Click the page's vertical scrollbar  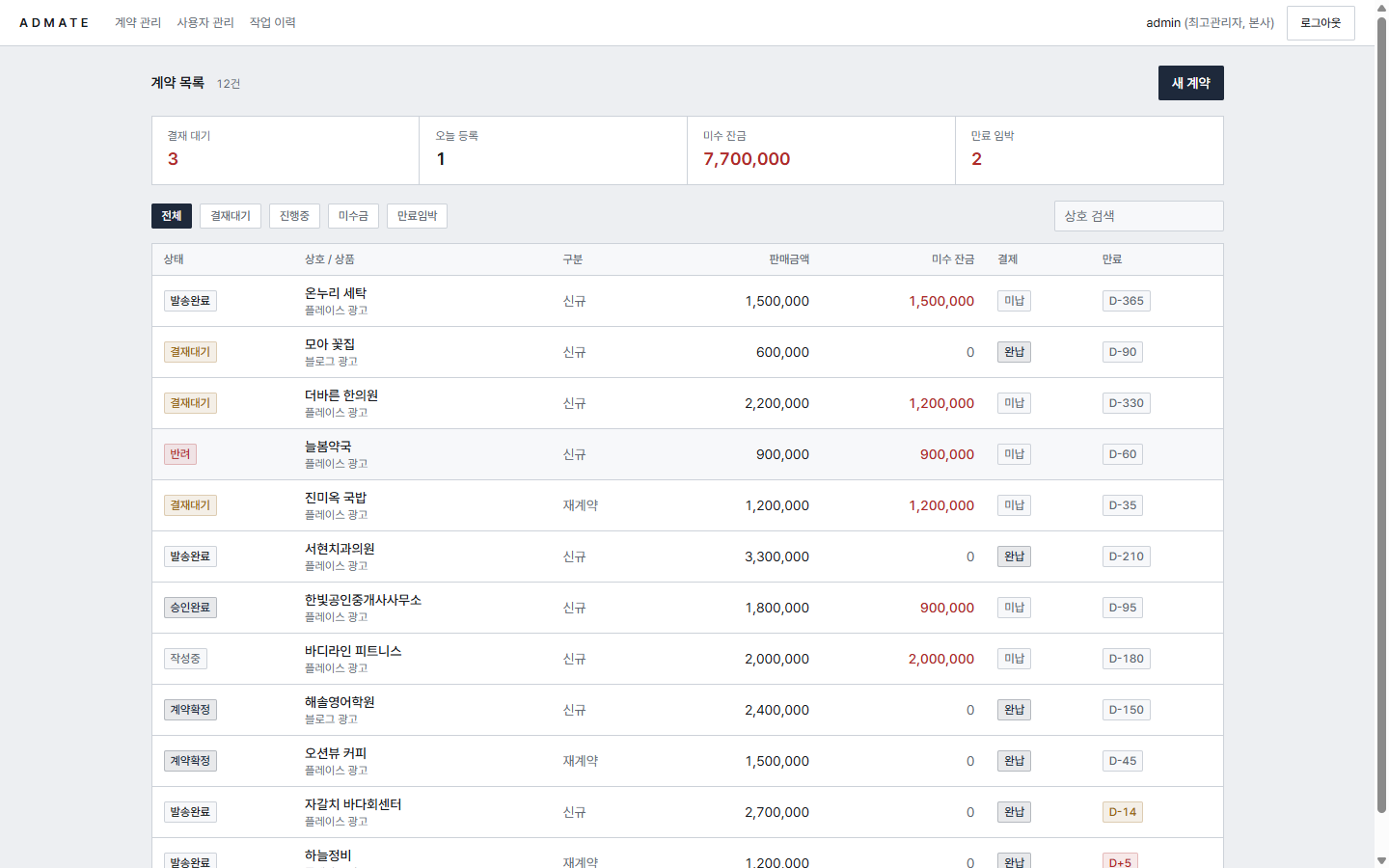pyautogui.click(x=1381, y=415)
